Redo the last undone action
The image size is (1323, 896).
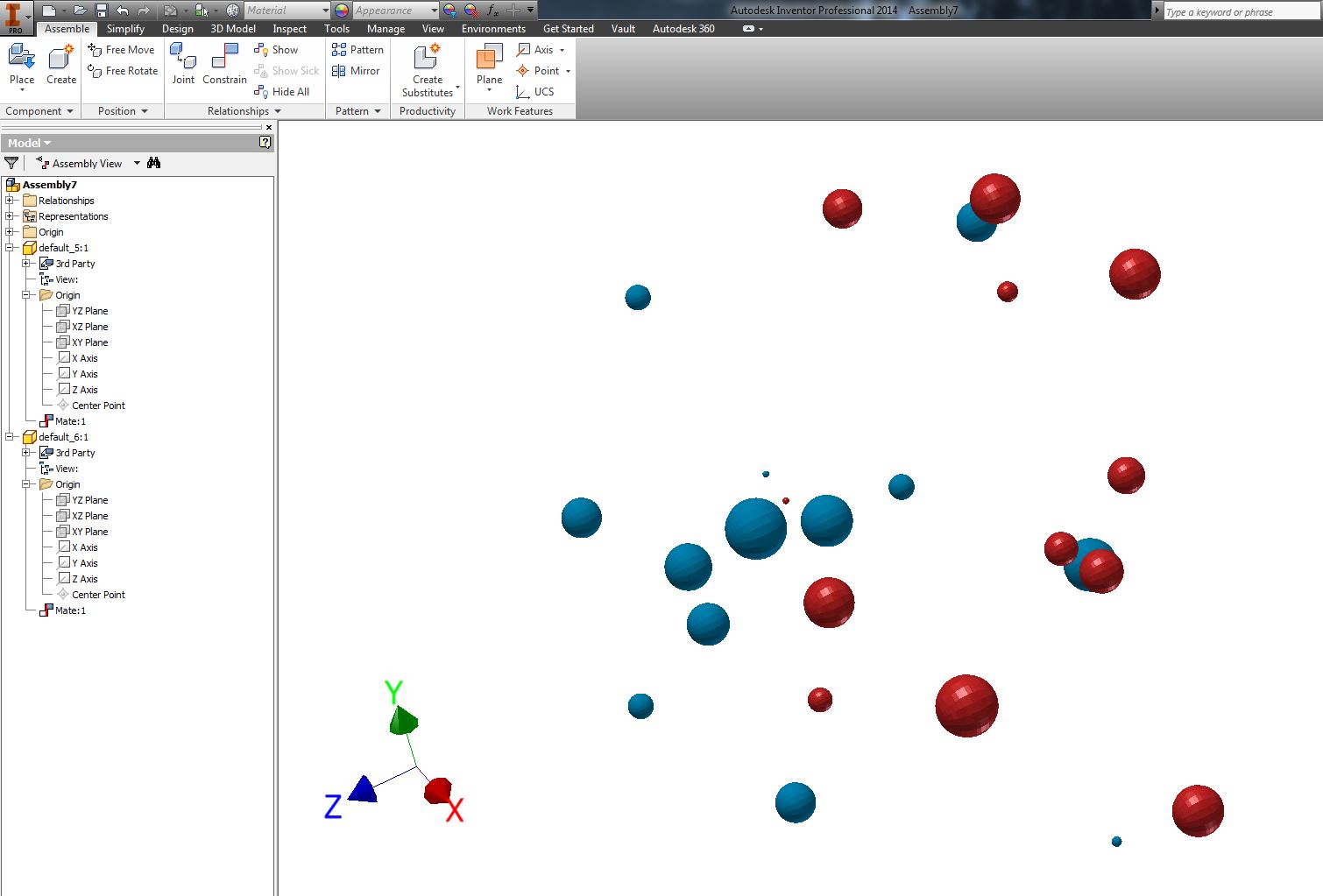pos(144,11)
